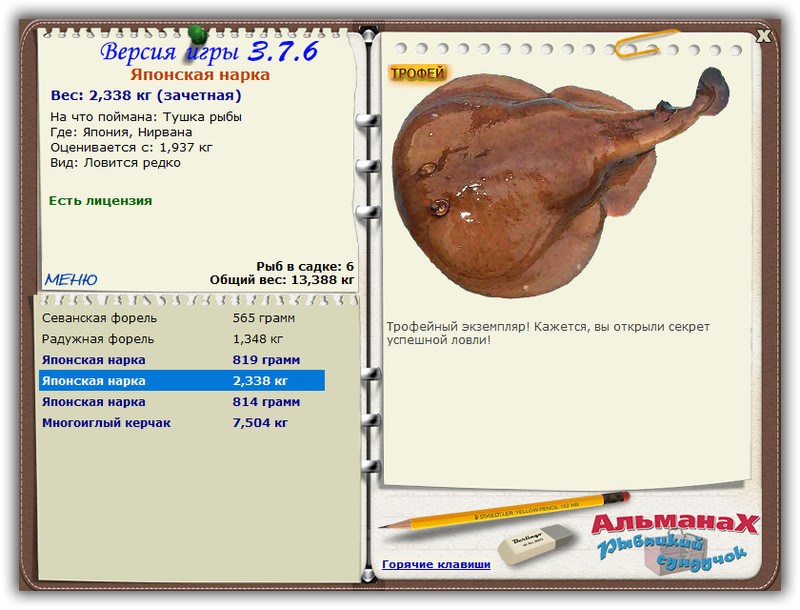Click the Альманах logo

(x=674, y=524)
